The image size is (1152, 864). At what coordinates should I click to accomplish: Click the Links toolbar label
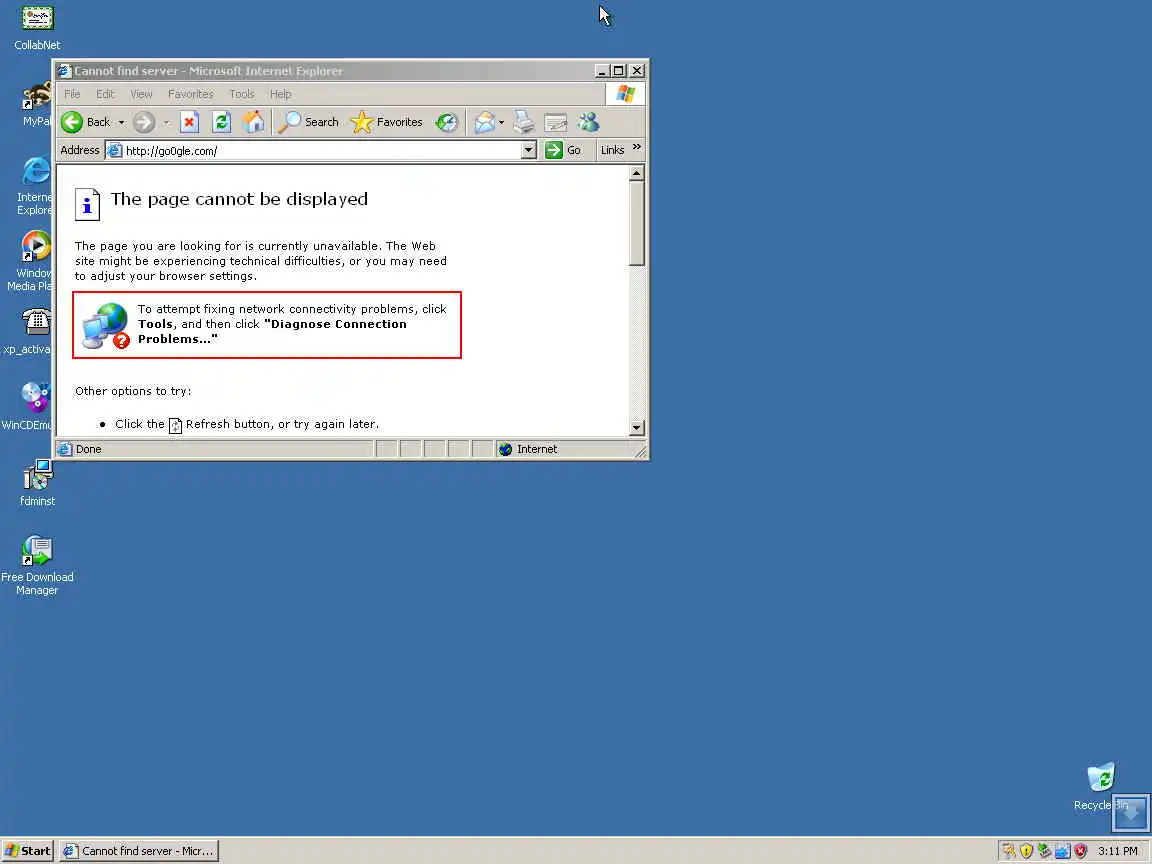click(612, 151)
